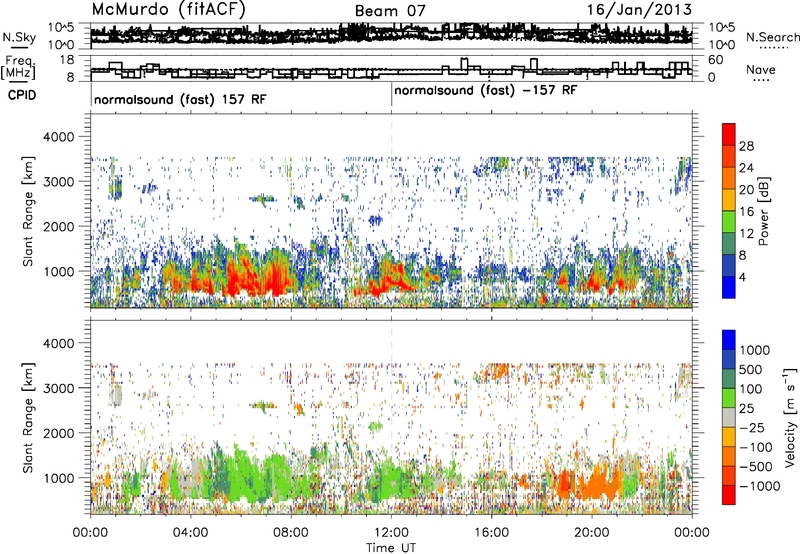The image size is (800, 554).
Task: Click the "Velocity [m s⁻¹]" colorbar title
Action: coord(790,417)
